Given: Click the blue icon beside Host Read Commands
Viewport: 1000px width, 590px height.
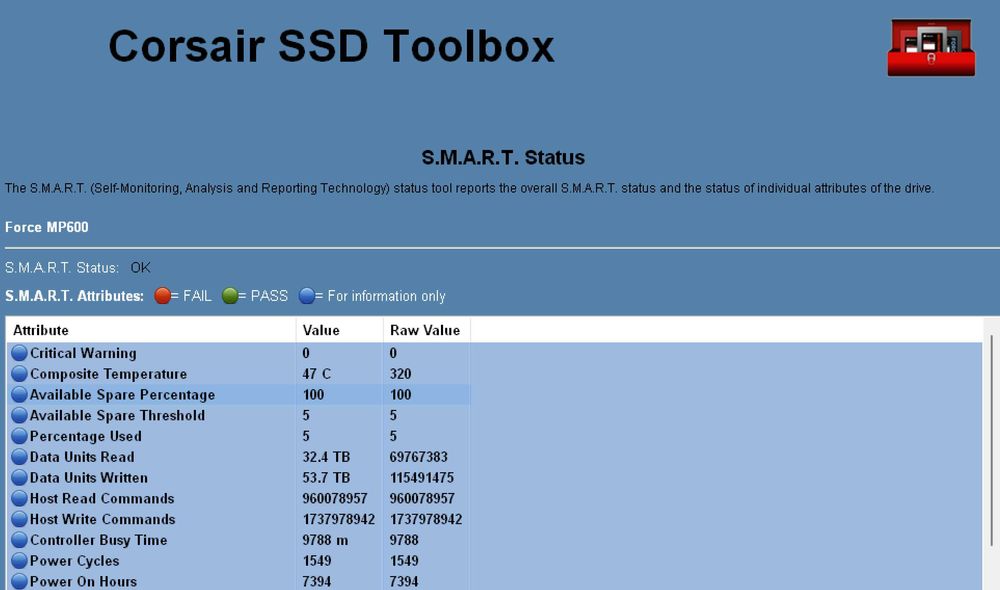Looking at the screenshot, I should [20, 498].
